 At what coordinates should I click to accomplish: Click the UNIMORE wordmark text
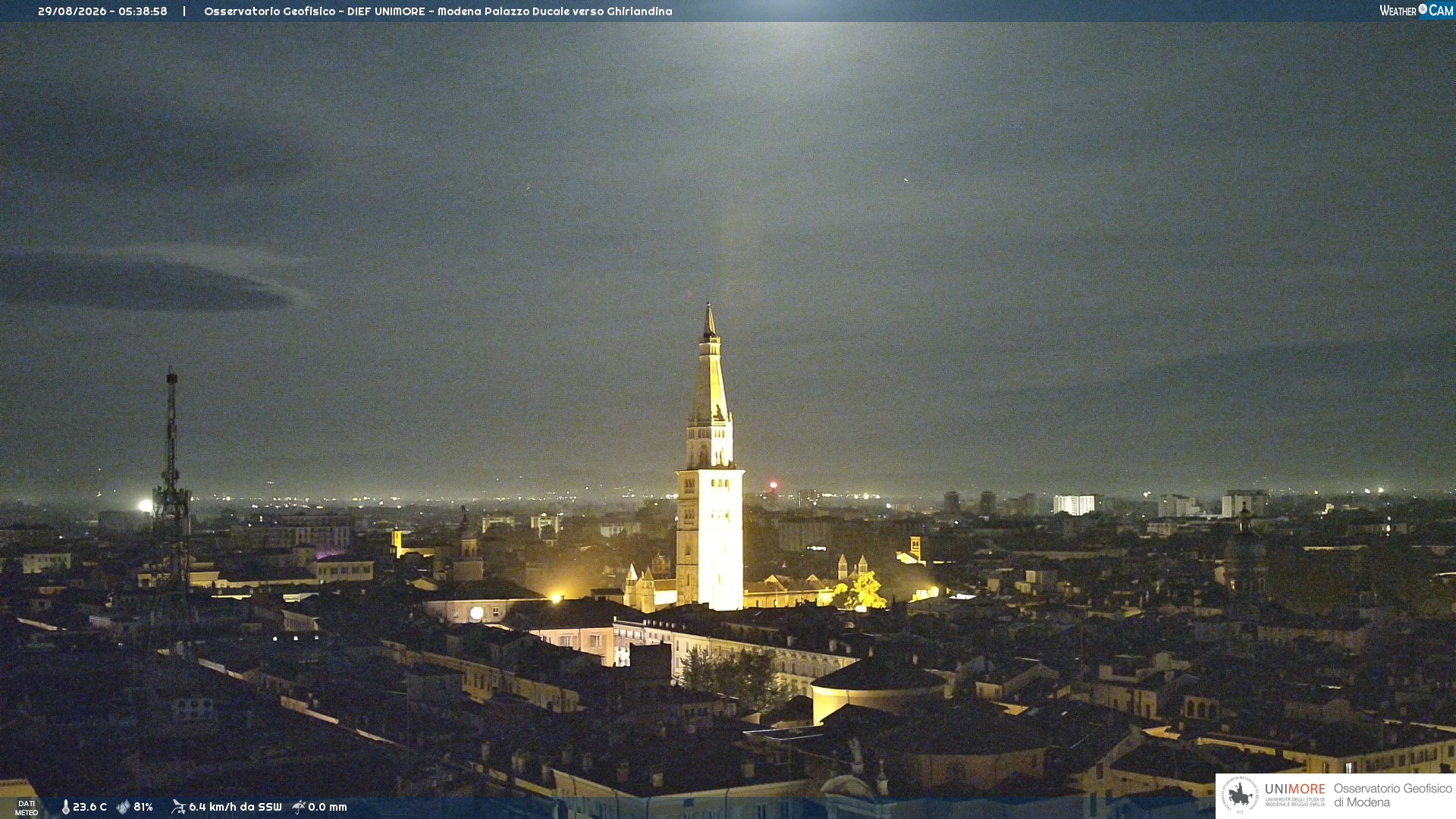(x=1294, y=789)
